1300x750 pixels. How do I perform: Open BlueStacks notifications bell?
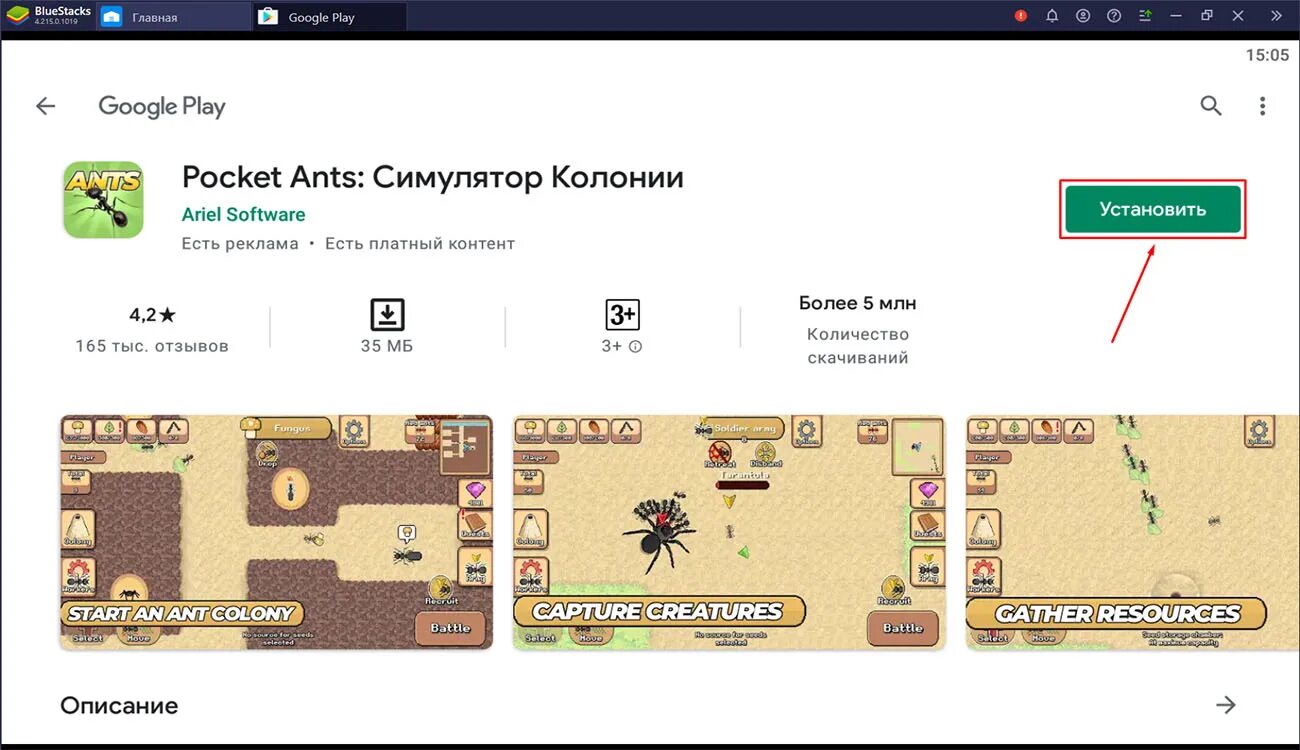click(1052, 16)
